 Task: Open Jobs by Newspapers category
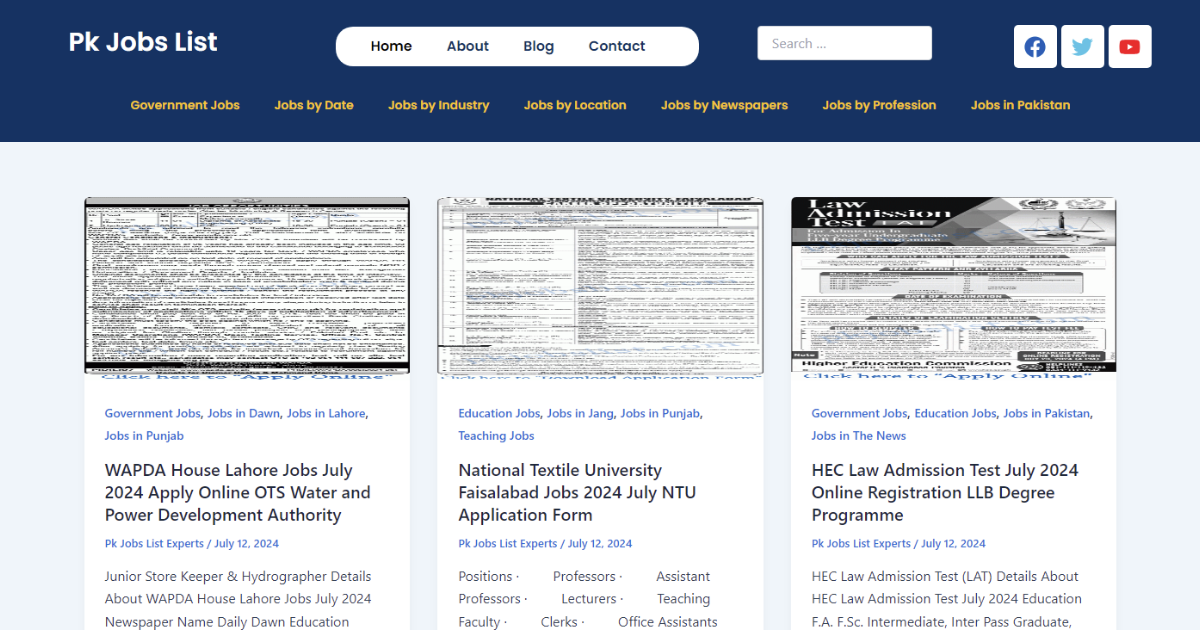point(724,105)
